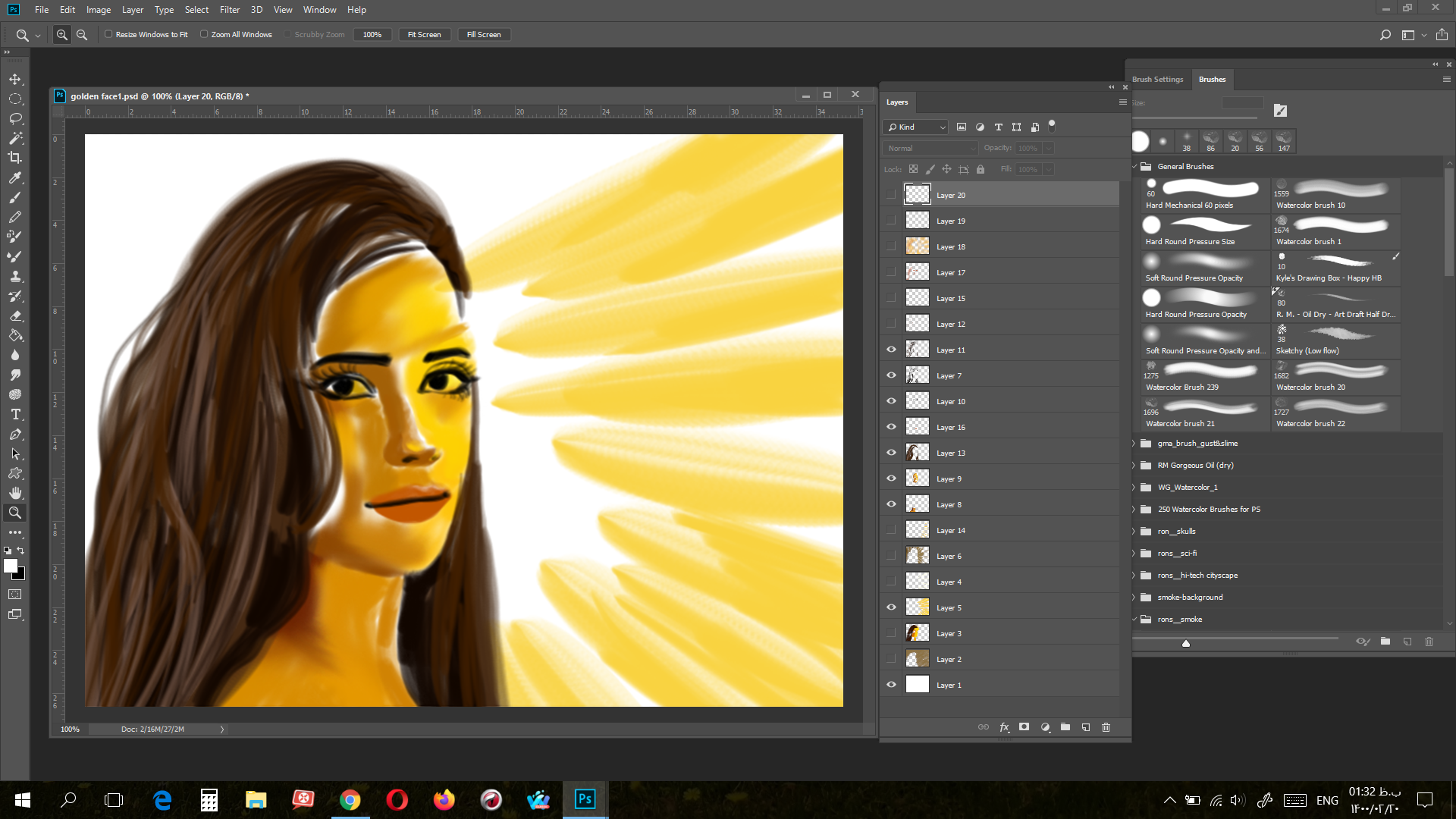Select the Zoom tool in toolbox

click(15, 513)
